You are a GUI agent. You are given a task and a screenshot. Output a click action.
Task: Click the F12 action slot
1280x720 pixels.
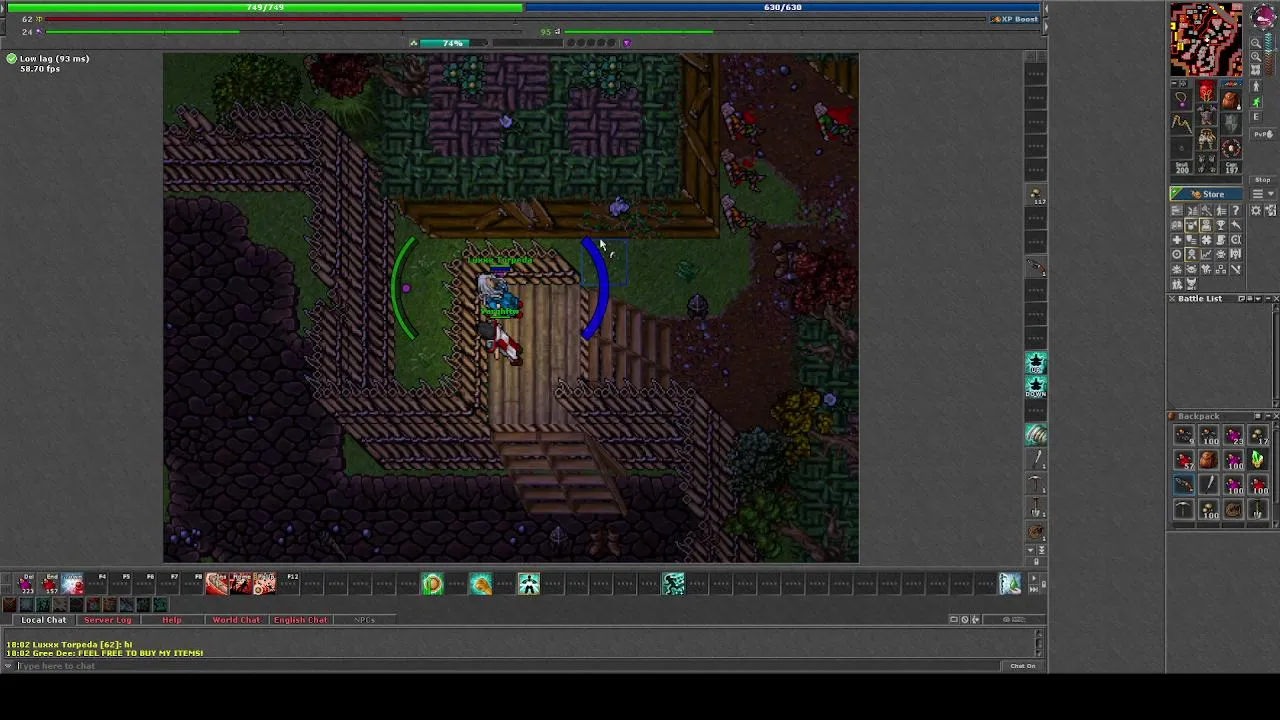click(288, 583)
